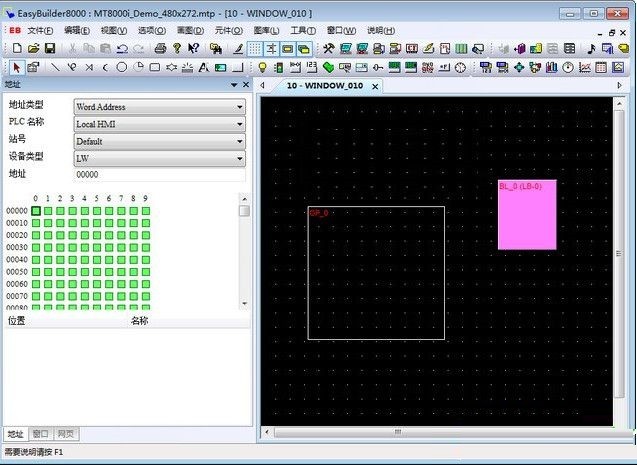Click the Save file icon
The image size is (637, 465).
click(49, 48)
